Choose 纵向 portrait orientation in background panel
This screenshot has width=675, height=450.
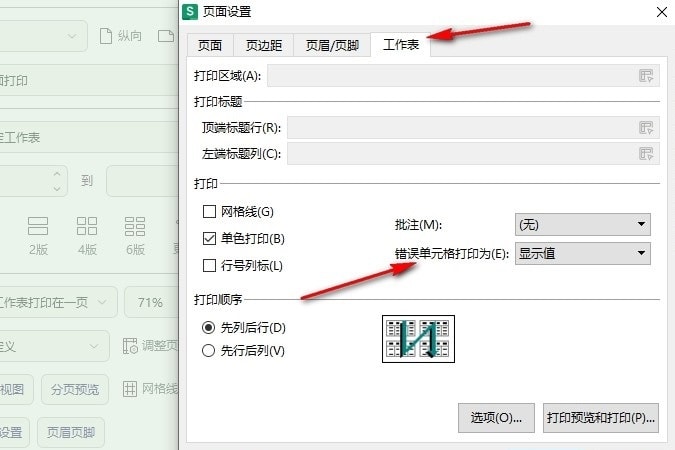[120, 36]
